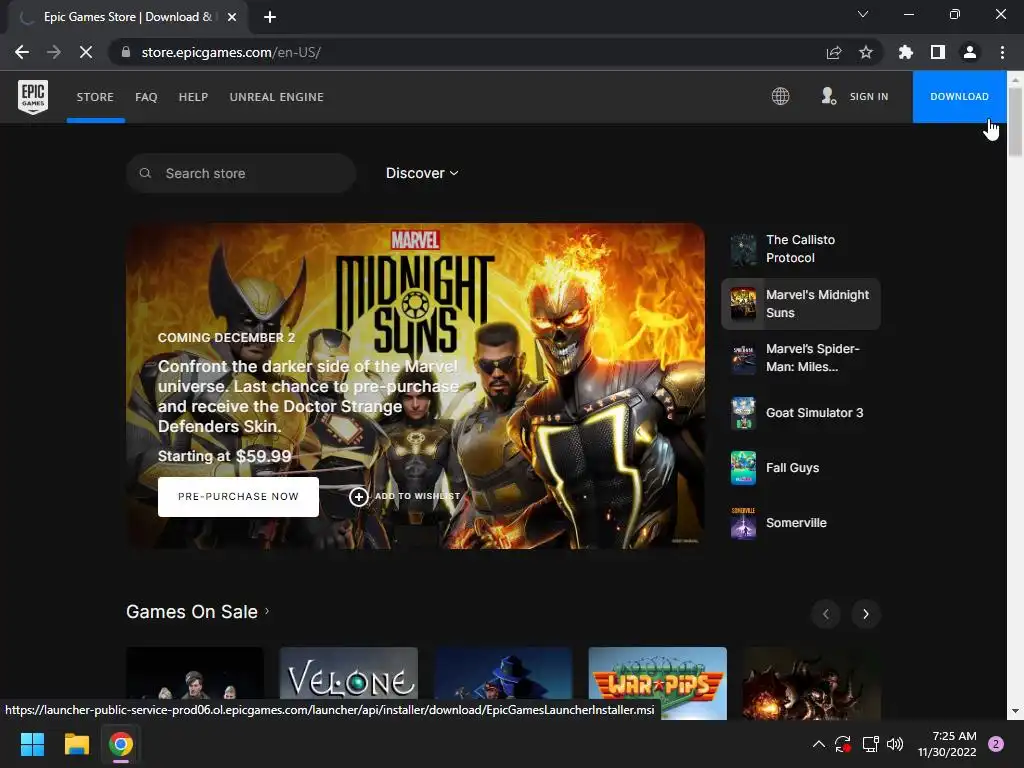
Task: Click the SIGN IN link
Action: (x=869, y=97)
